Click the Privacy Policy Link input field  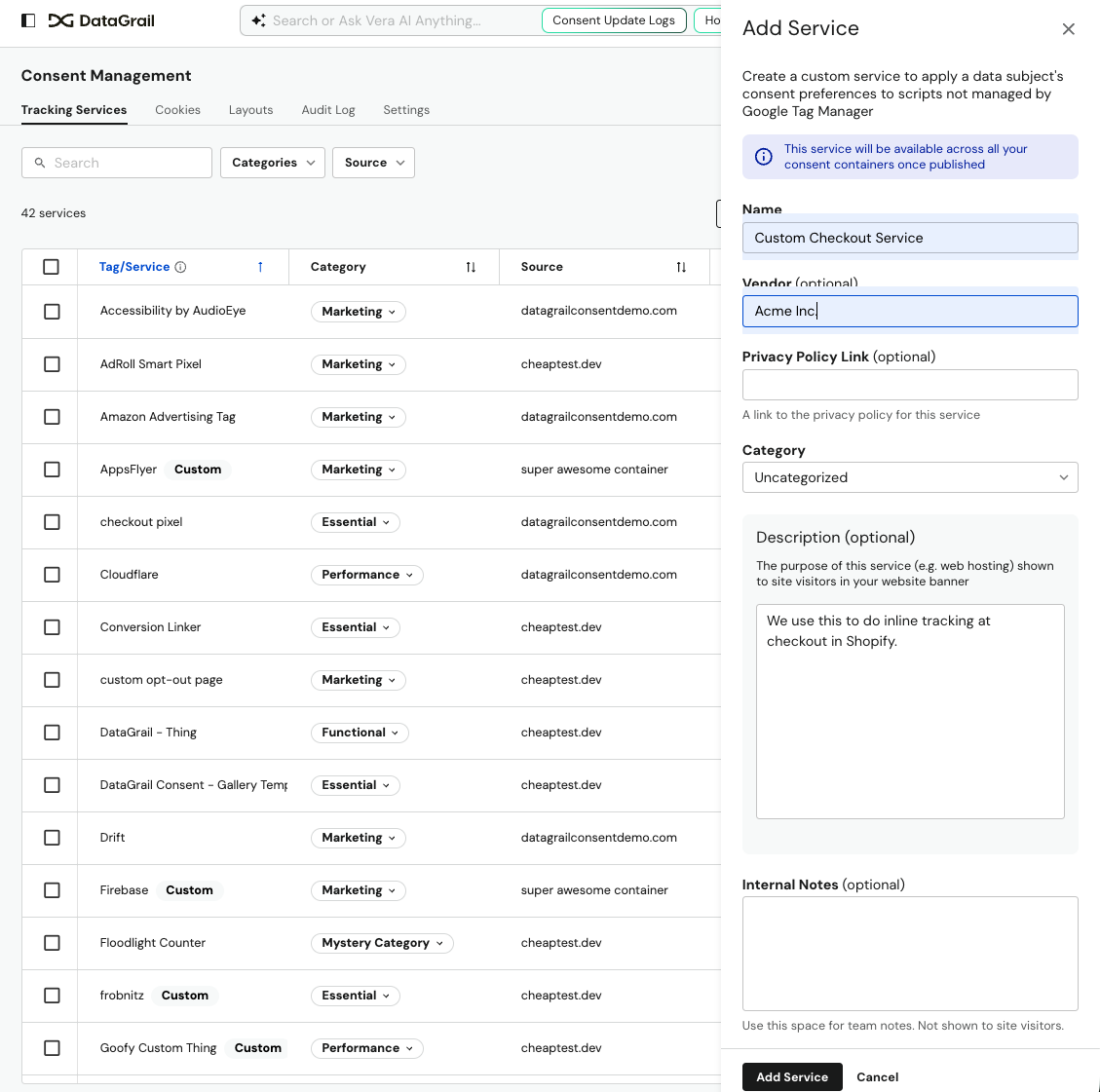pyautogui.click(x=909, y=385)
